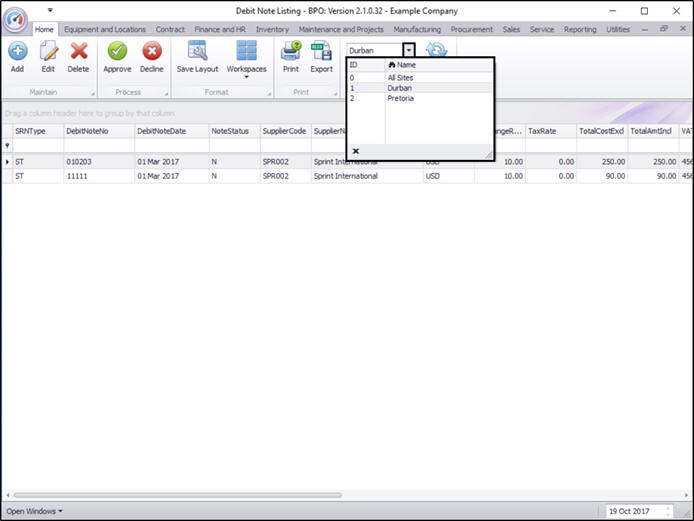The width and height of the screenshot is (694, 521).
Task: Open the Open Windows menu
Action: pyautogui.click(x=35, y=511)
